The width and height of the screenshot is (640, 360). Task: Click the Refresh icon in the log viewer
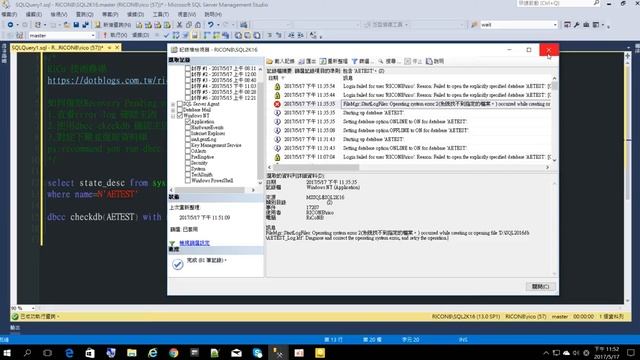coord(323,61)
